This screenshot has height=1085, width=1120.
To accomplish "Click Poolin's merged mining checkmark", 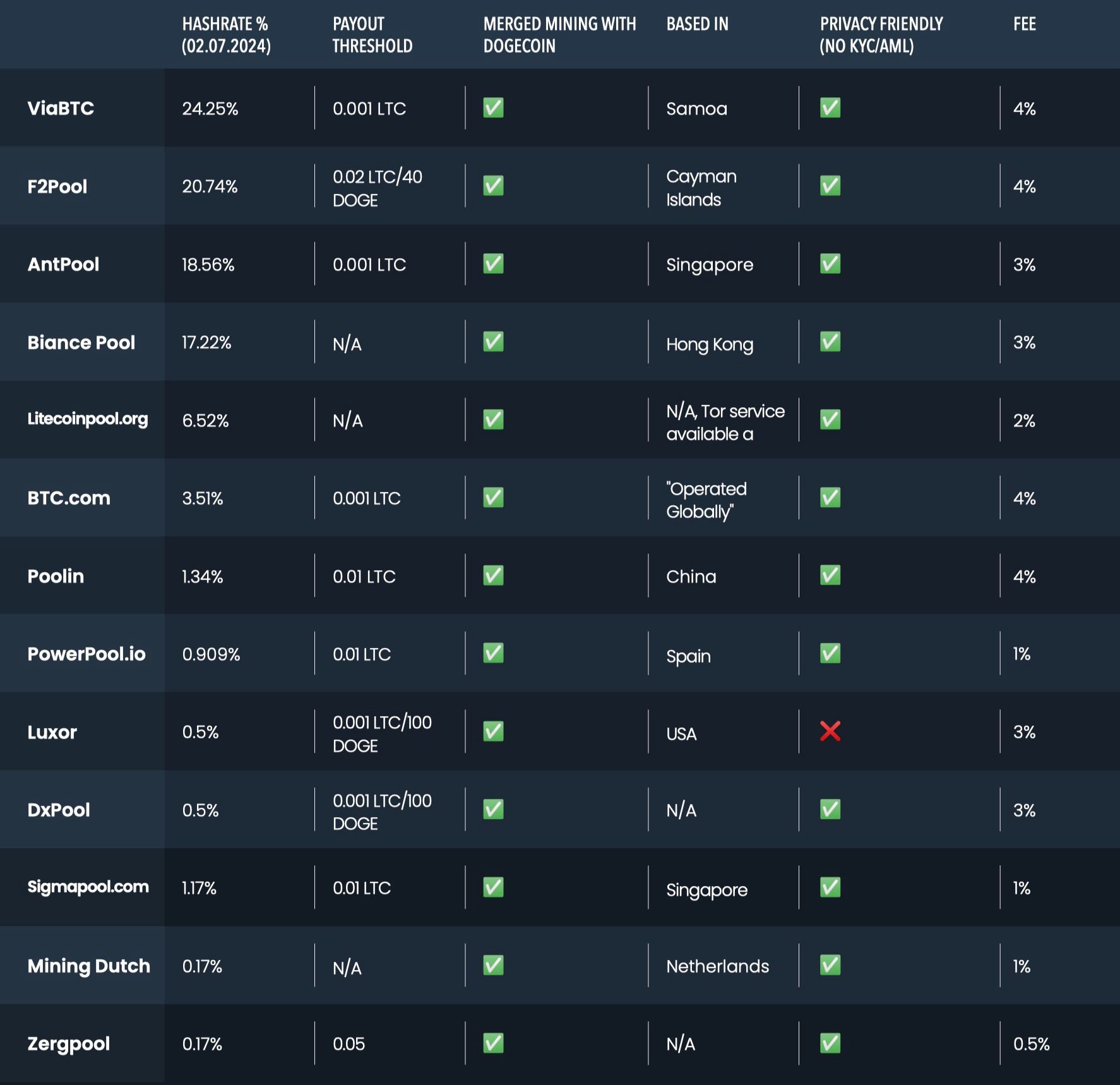I will 493,575.
